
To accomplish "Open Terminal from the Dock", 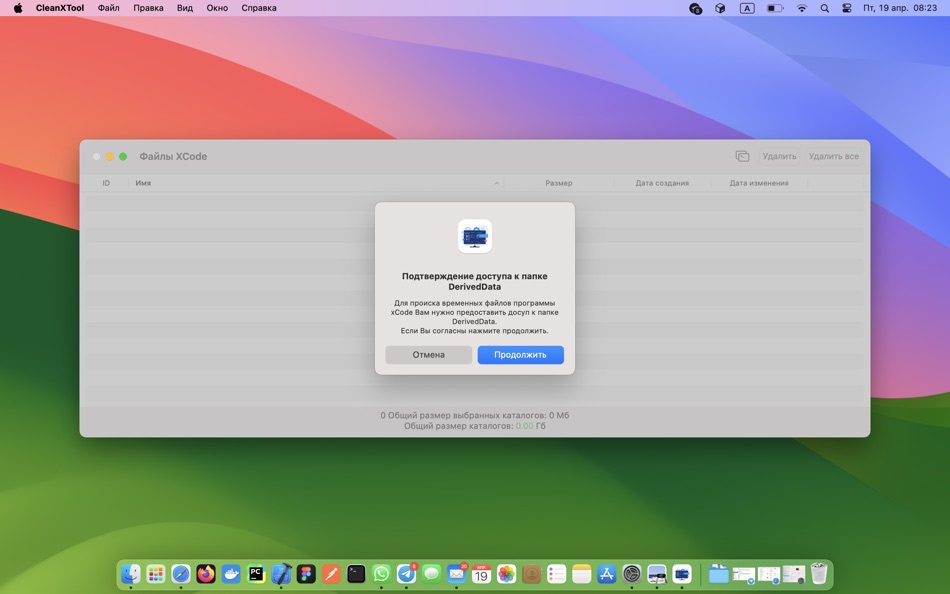I will coord(356,573).
